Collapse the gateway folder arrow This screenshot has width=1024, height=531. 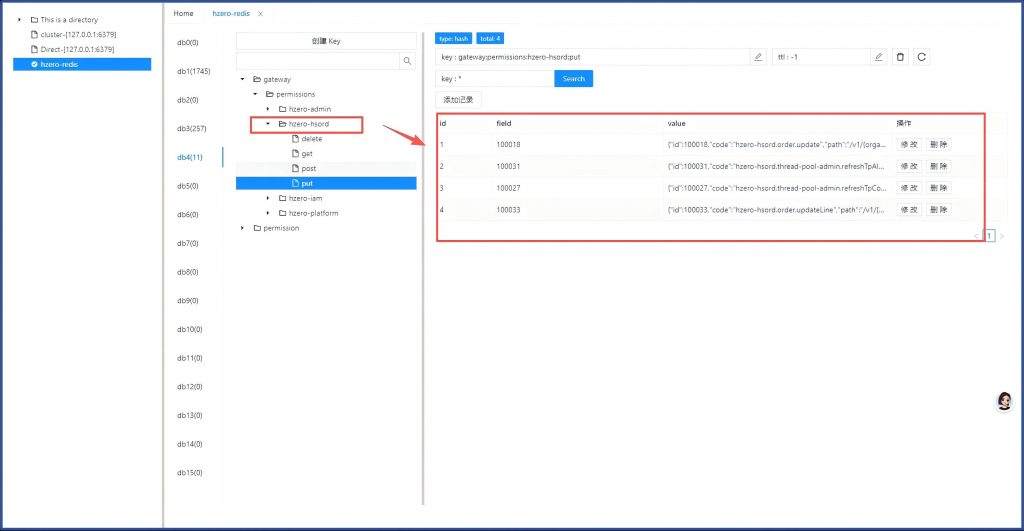coord(243,79)
